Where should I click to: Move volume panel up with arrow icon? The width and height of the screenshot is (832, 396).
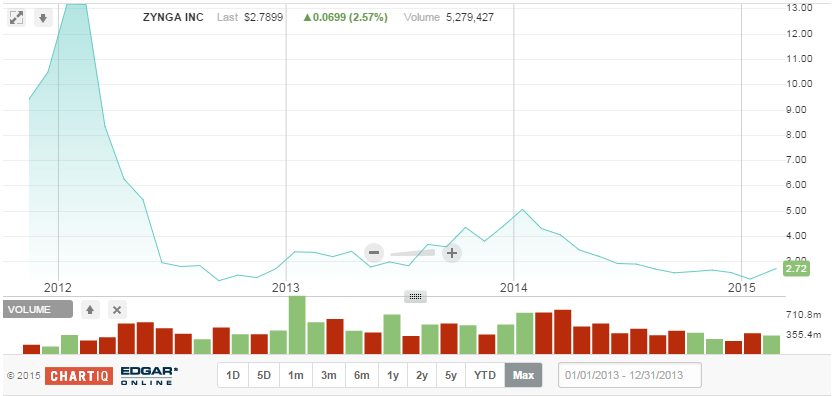click(x=90, y=309)
